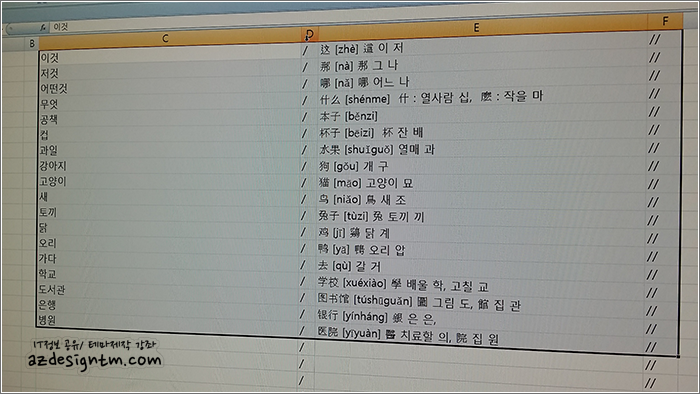
Task: Select cell with [māo] entry
Action: [481, 183]
